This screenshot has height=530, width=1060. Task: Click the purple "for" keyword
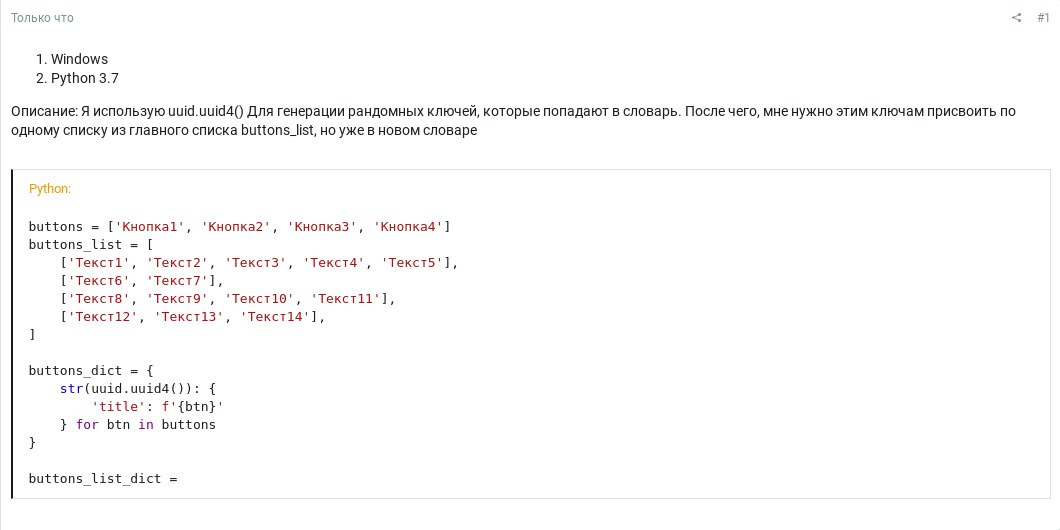click(87, 425)
